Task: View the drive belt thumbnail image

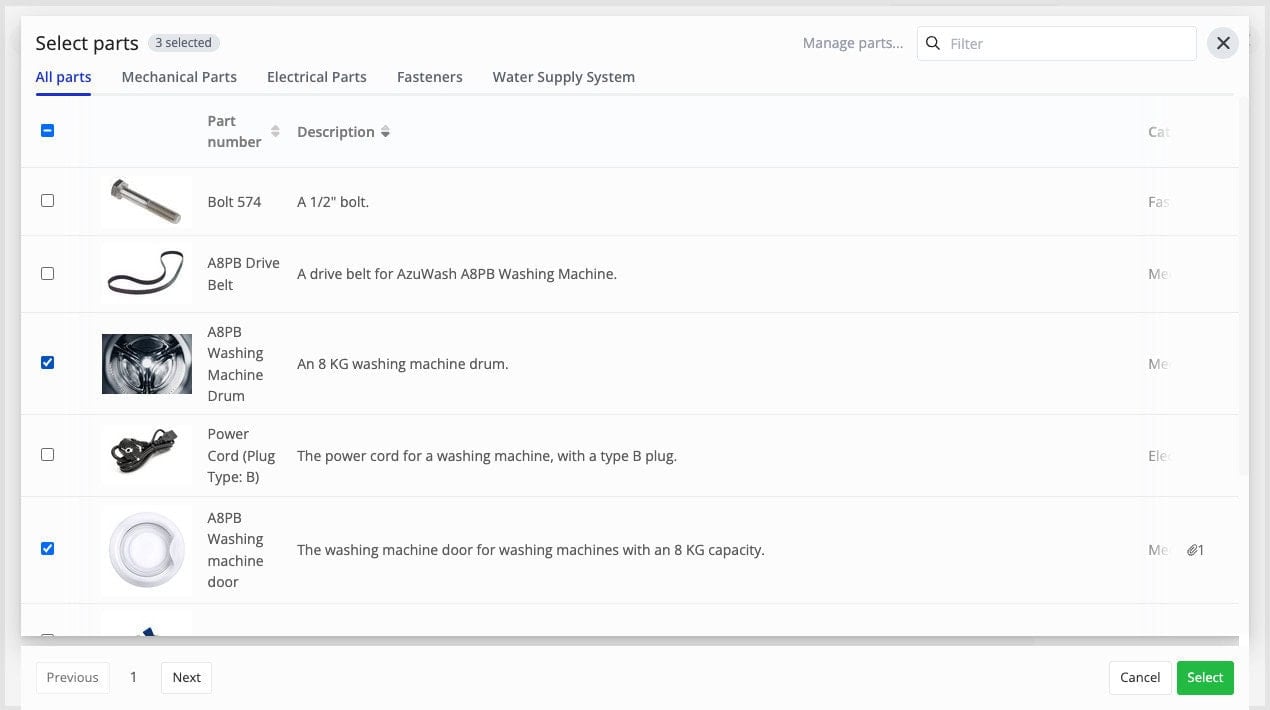Action: [146, 273]
